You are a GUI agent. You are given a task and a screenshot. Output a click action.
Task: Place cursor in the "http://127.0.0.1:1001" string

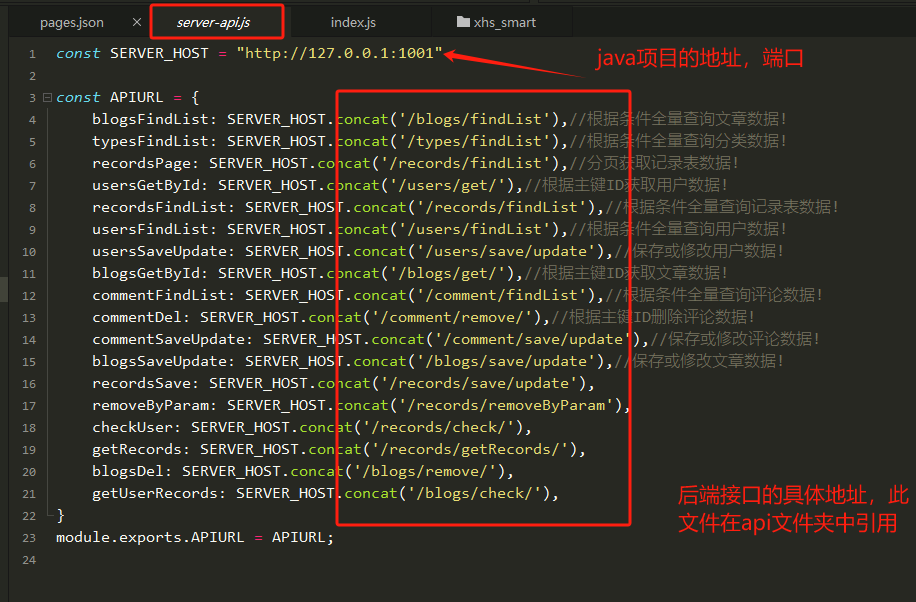click(339, 54)
